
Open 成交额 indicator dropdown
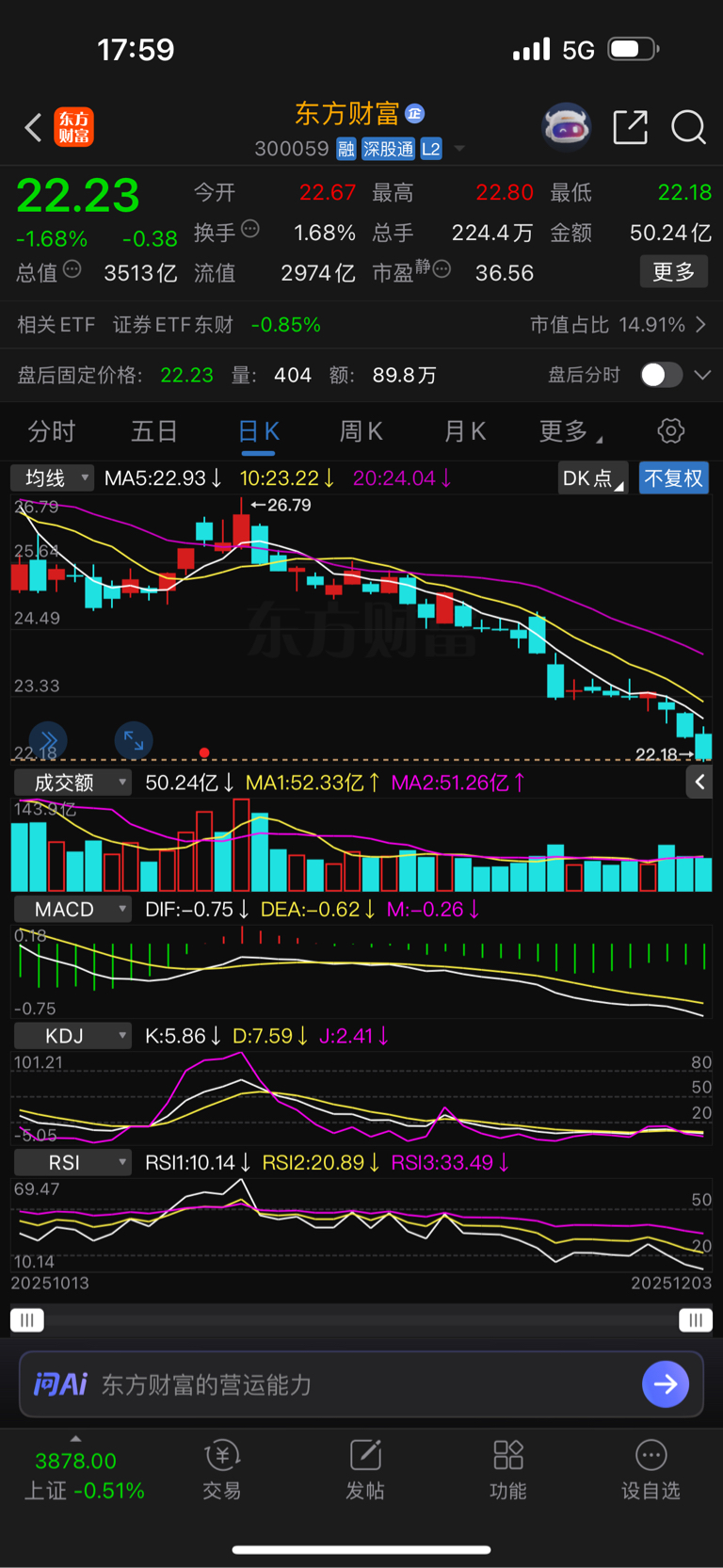click(x=72, y=783)
